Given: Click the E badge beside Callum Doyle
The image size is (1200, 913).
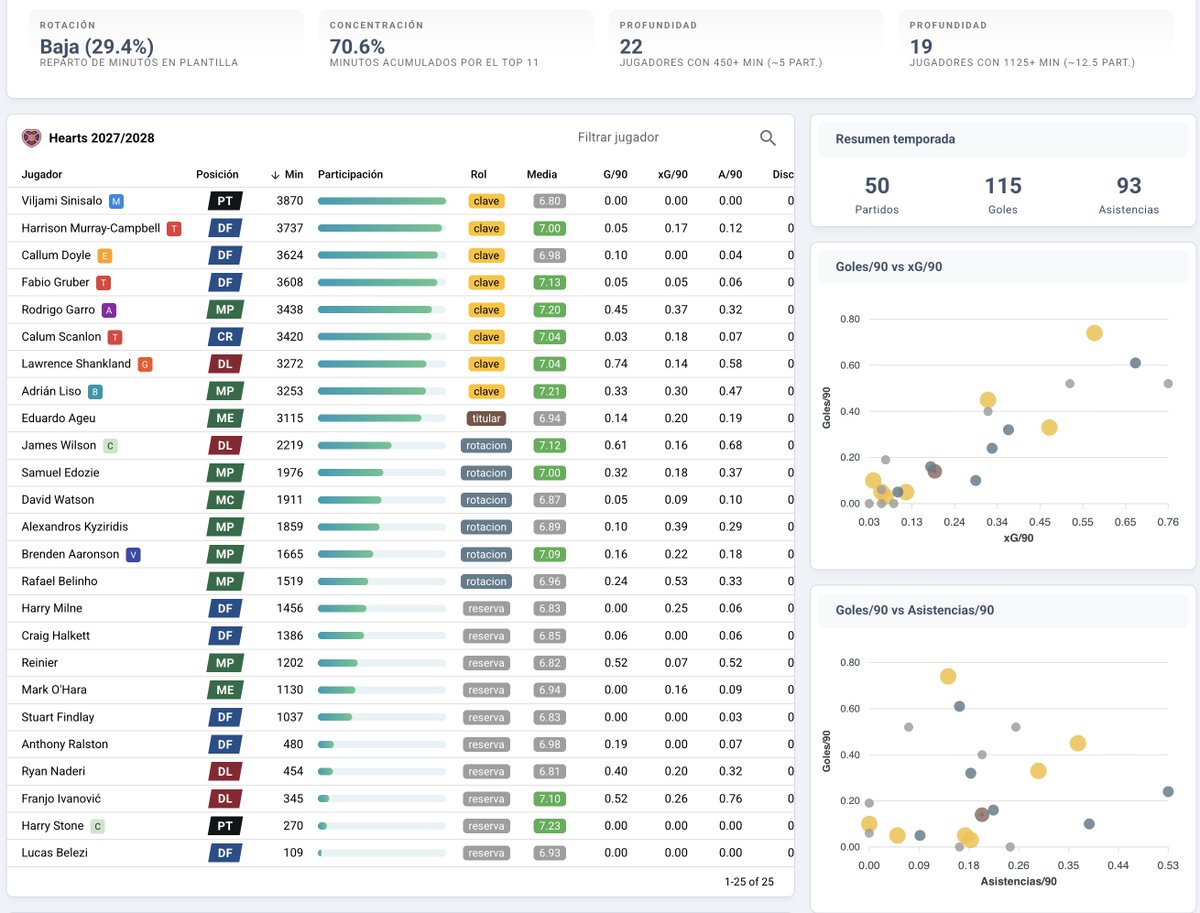Looking at the screenshot, I should click(x=105, y=255).
